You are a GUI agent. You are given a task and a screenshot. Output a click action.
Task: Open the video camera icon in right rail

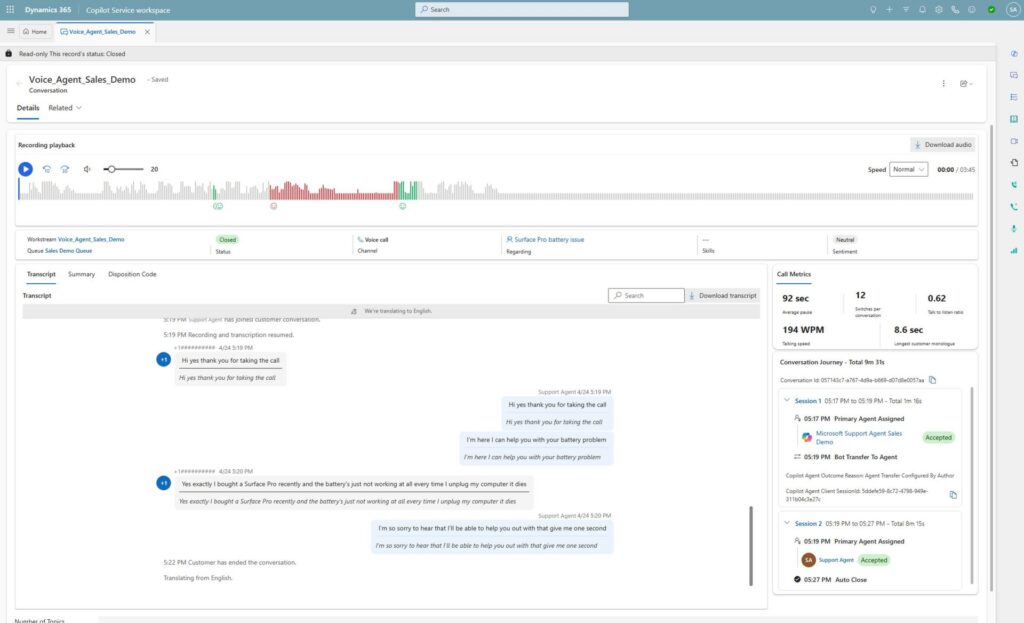click(x=1014, y=141)
